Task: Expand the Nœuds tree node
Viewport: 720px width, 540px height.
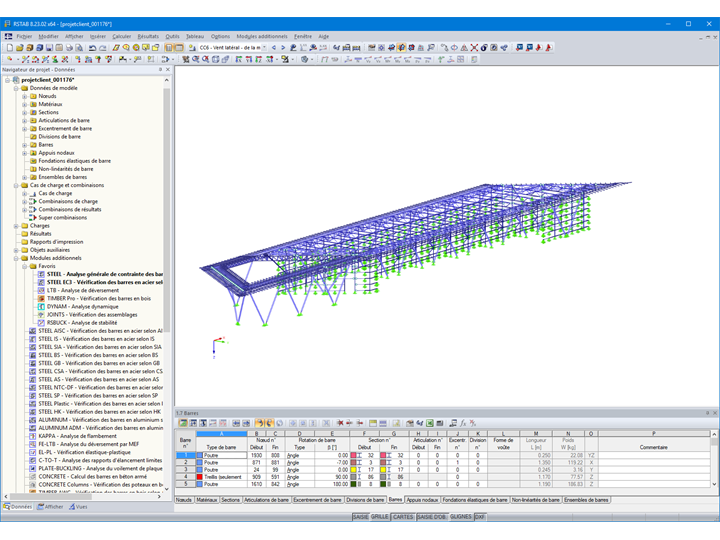Action: coord(25,96)
